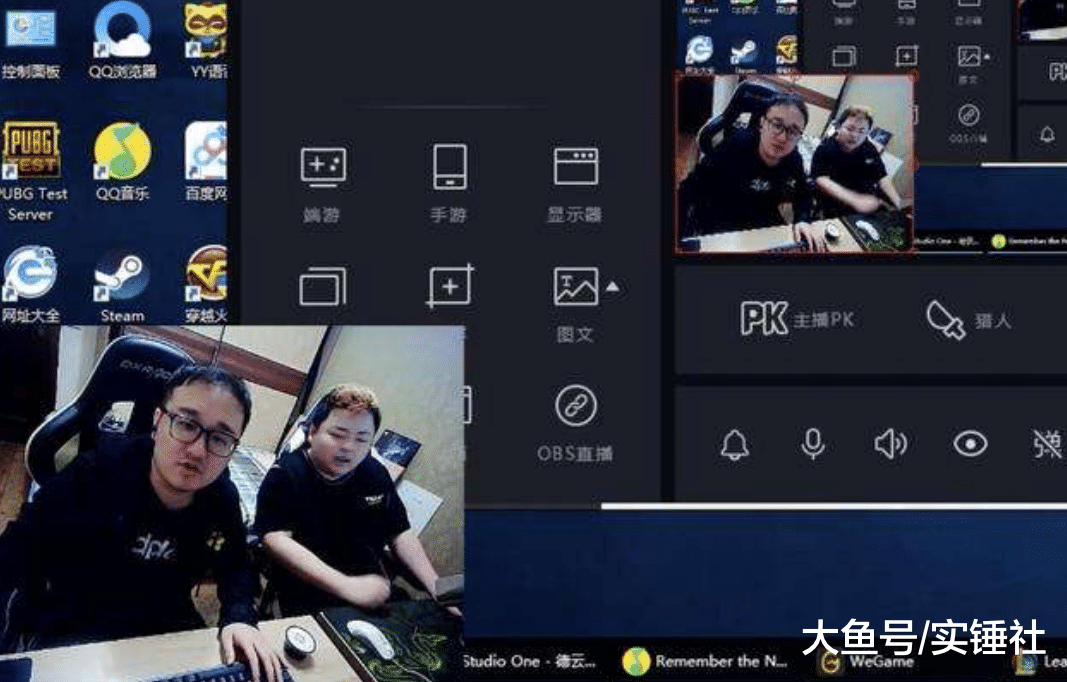Screen dimensions: 1067x682
Task: Toggle the speaker volume icon
Action: pyautogui.click(x=891, y=445)
